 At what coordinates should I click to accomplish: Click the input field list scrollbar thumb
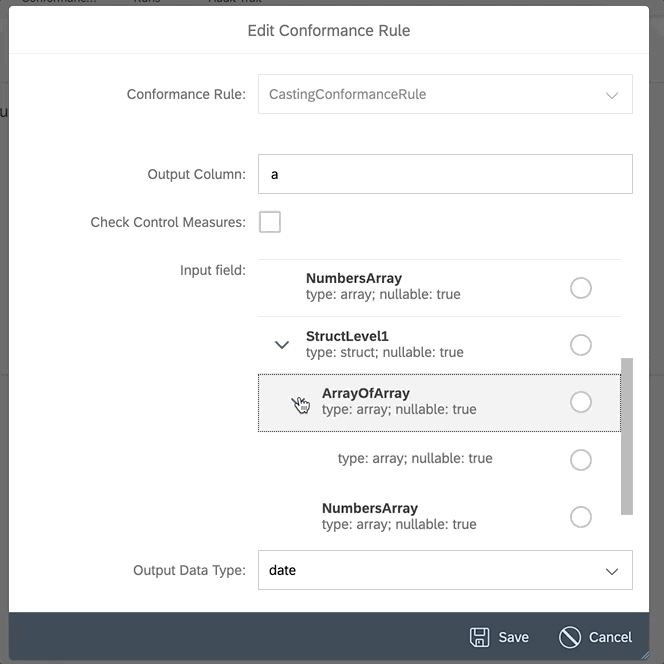[x=627, y=436]
